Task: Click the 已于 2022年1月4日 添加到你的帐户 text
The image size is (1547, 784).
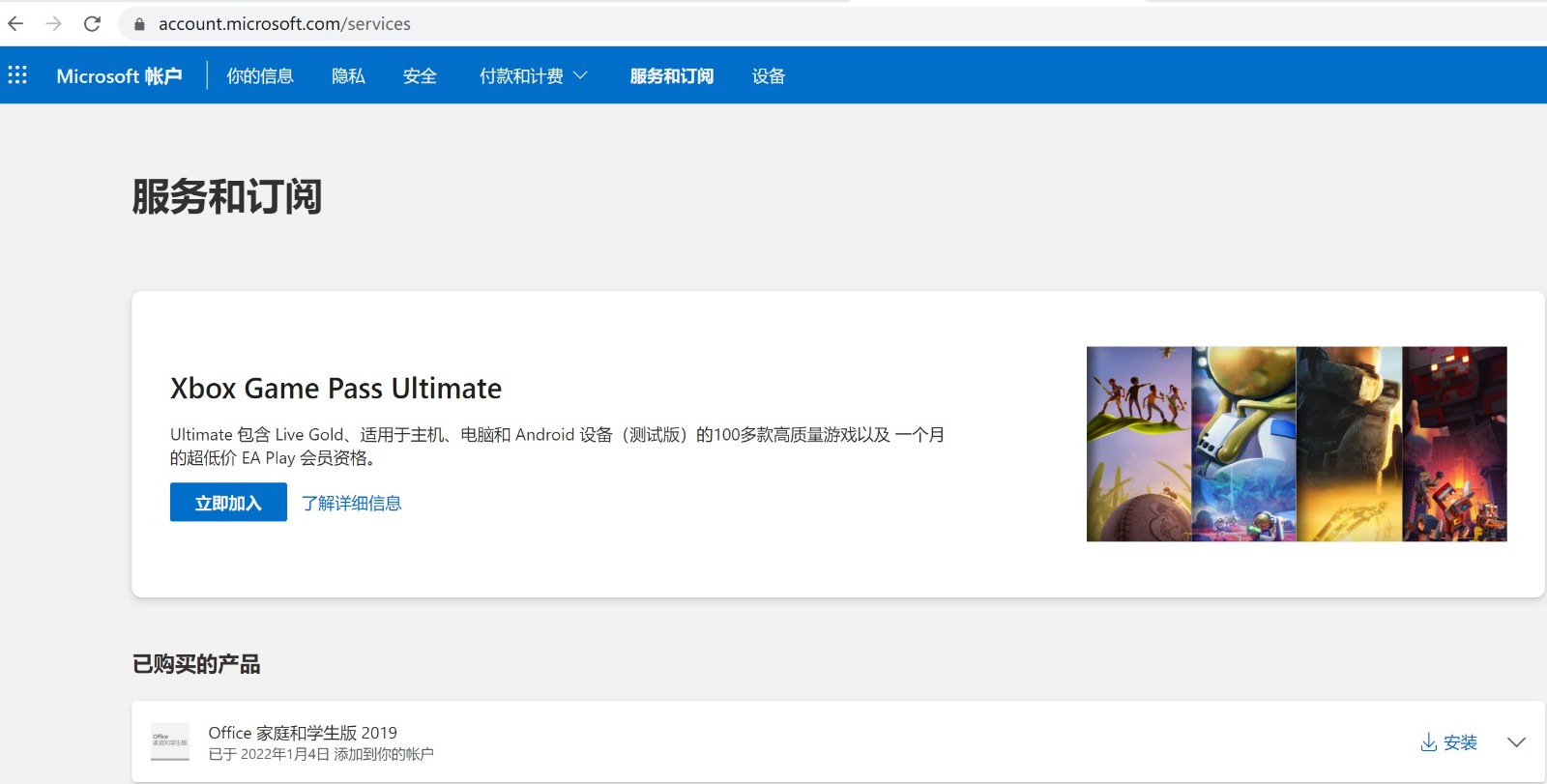Action: click(x=321, y=754)
